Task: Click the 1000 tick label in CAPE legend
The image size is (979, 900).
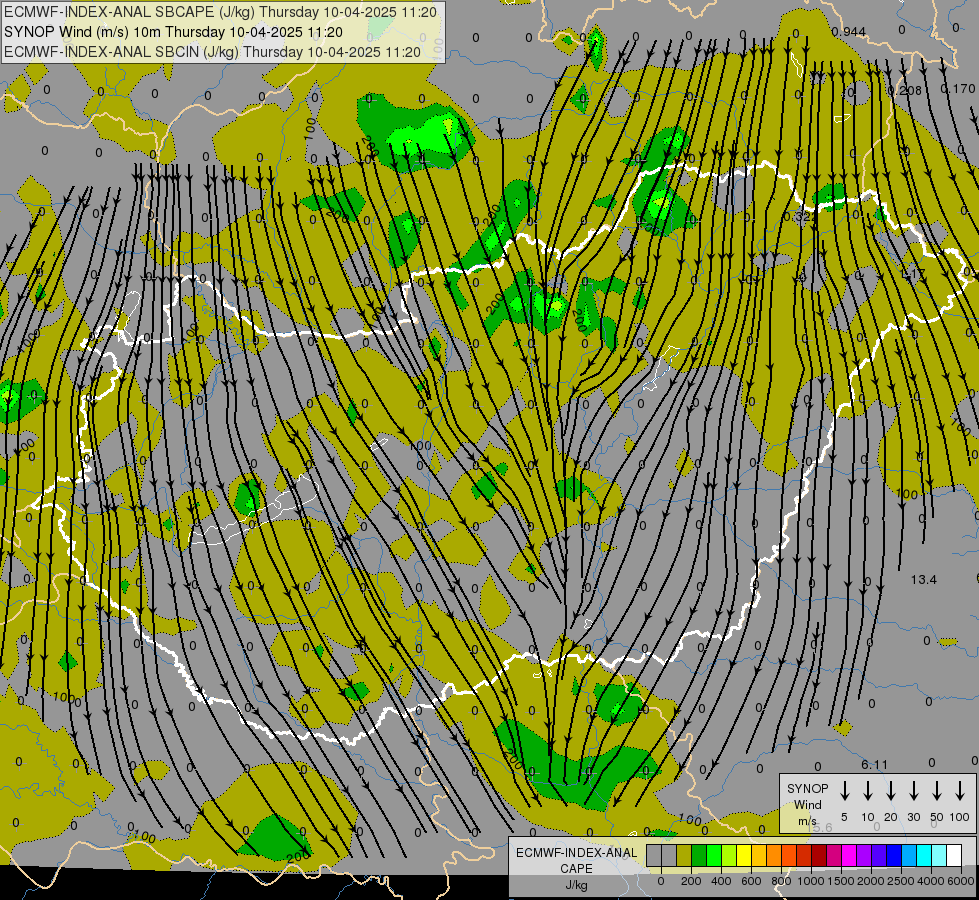Action: click(x=810, y=881)
